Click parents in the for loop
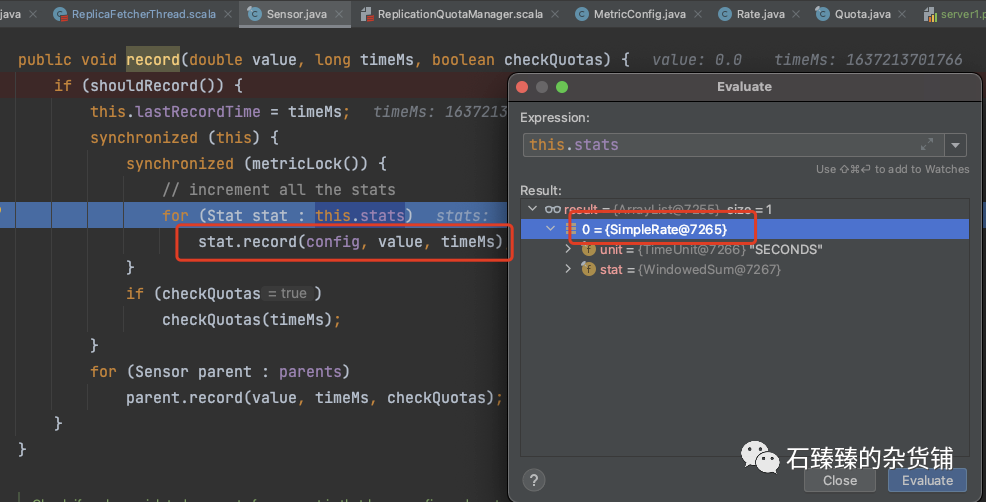This screenshot has width=986, height=502. pos(309,372)
